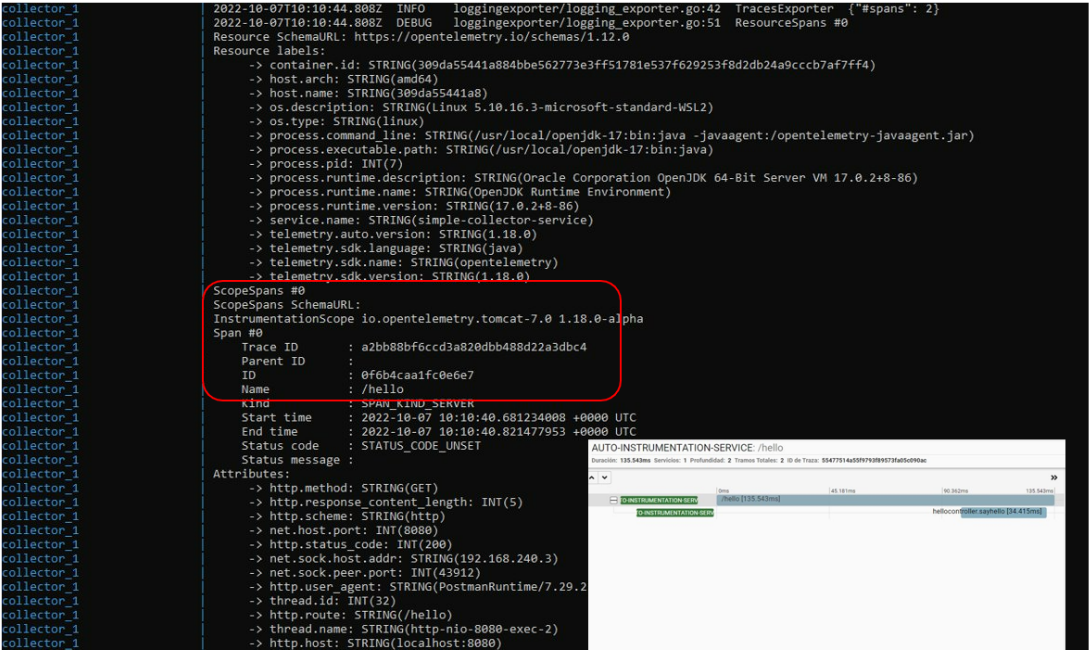Click the Start time timestamp line
This screenshot has height=650, width=1090.
[439, 417]
